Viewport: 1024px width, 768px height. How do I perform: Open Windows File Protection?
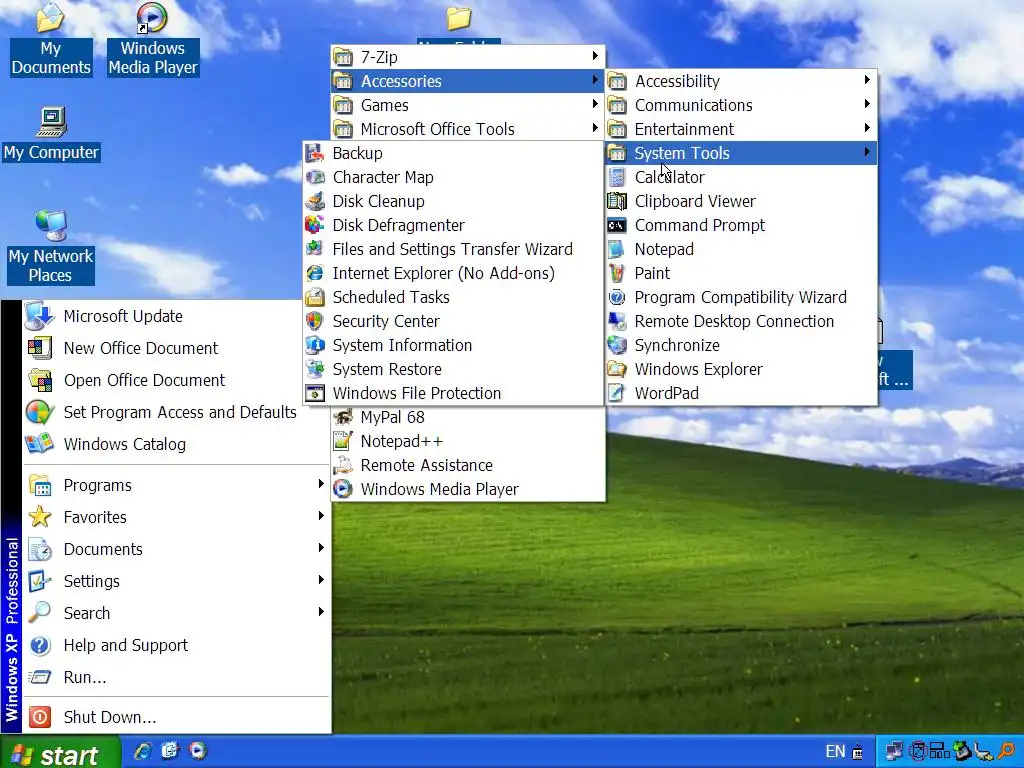pyautogui.click(x=453, y=393)
